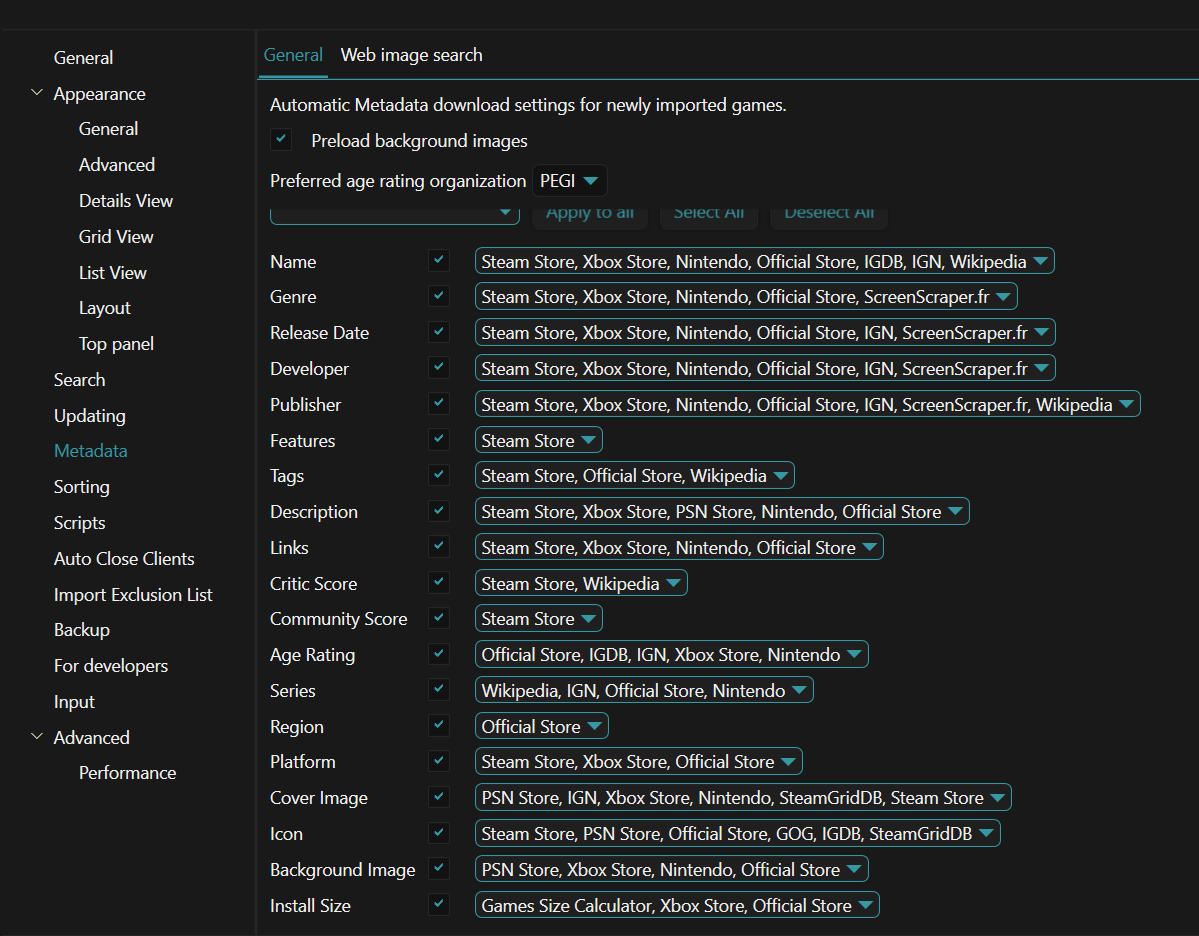
Task: Open Search settings section
Action: [80, 380]
